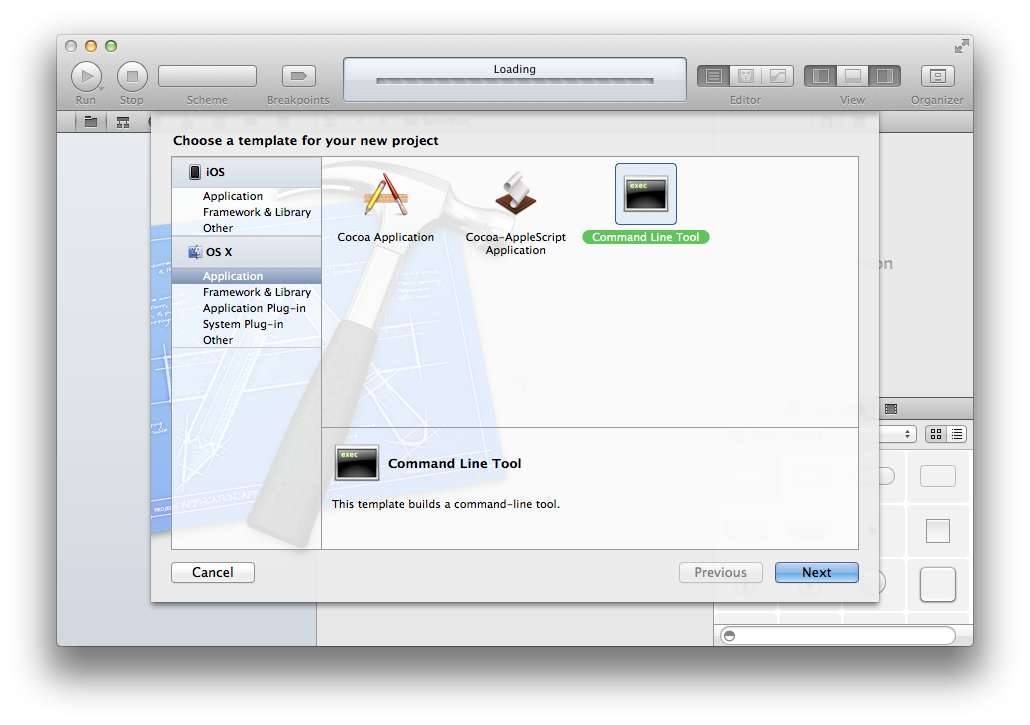This screenshot has width=1030, height=725.
Task: Select Application under OS X
Action: pos(246,276)
